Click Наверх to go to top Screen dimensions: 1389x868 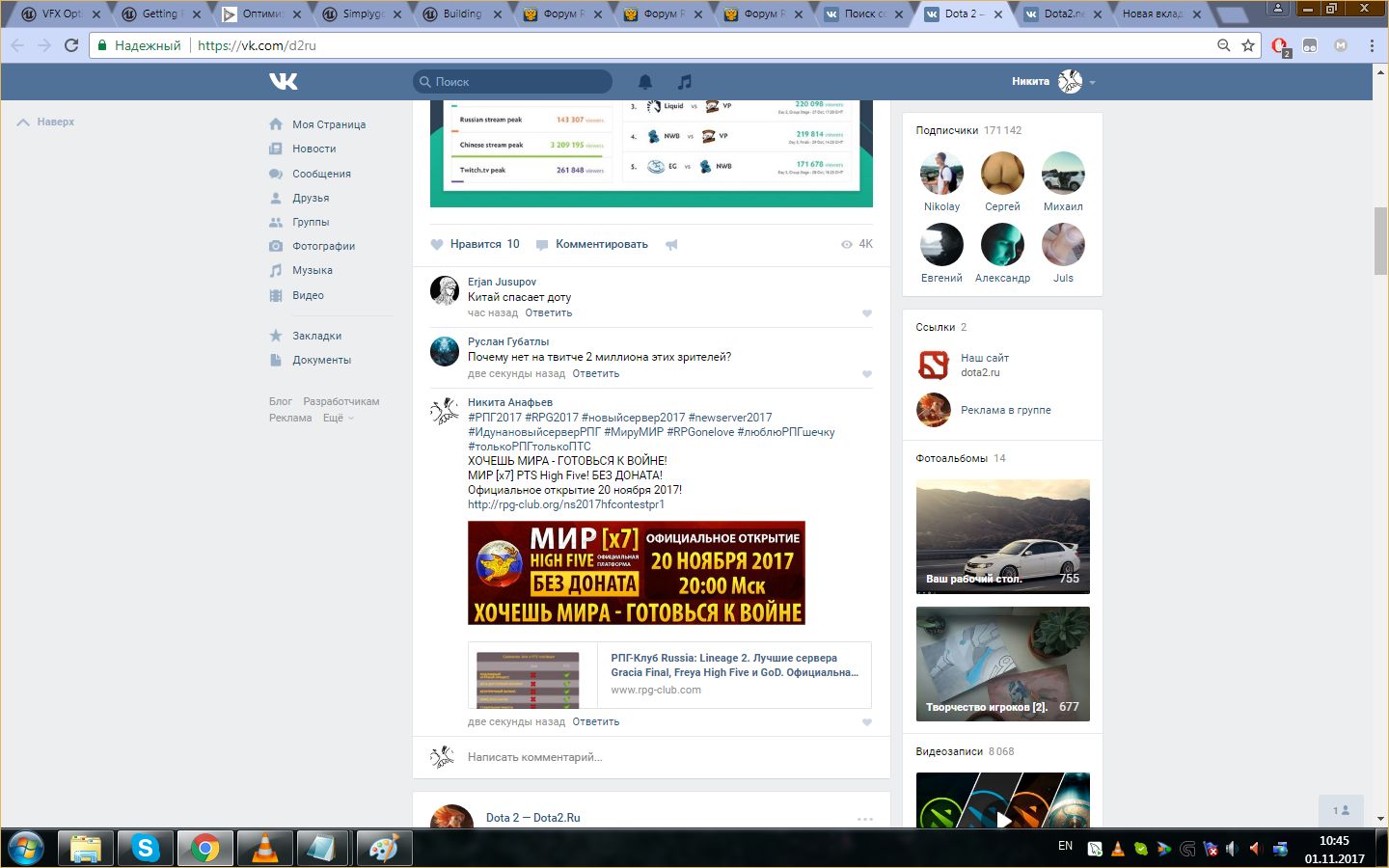tap(45, 122)
